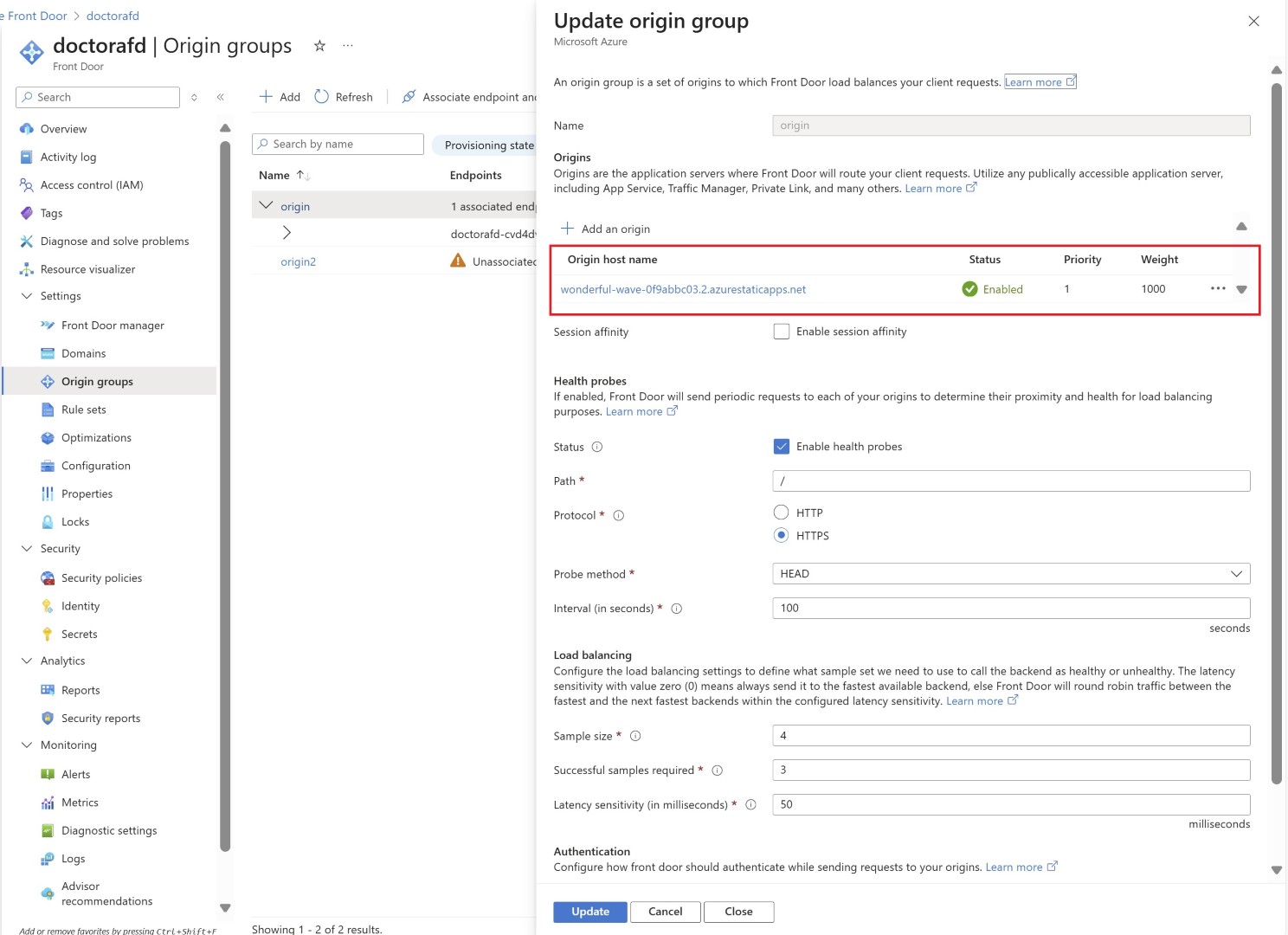1288x935 pixels.
Task: Click the Interval seconds field
Action: [x=1011, y=608]
